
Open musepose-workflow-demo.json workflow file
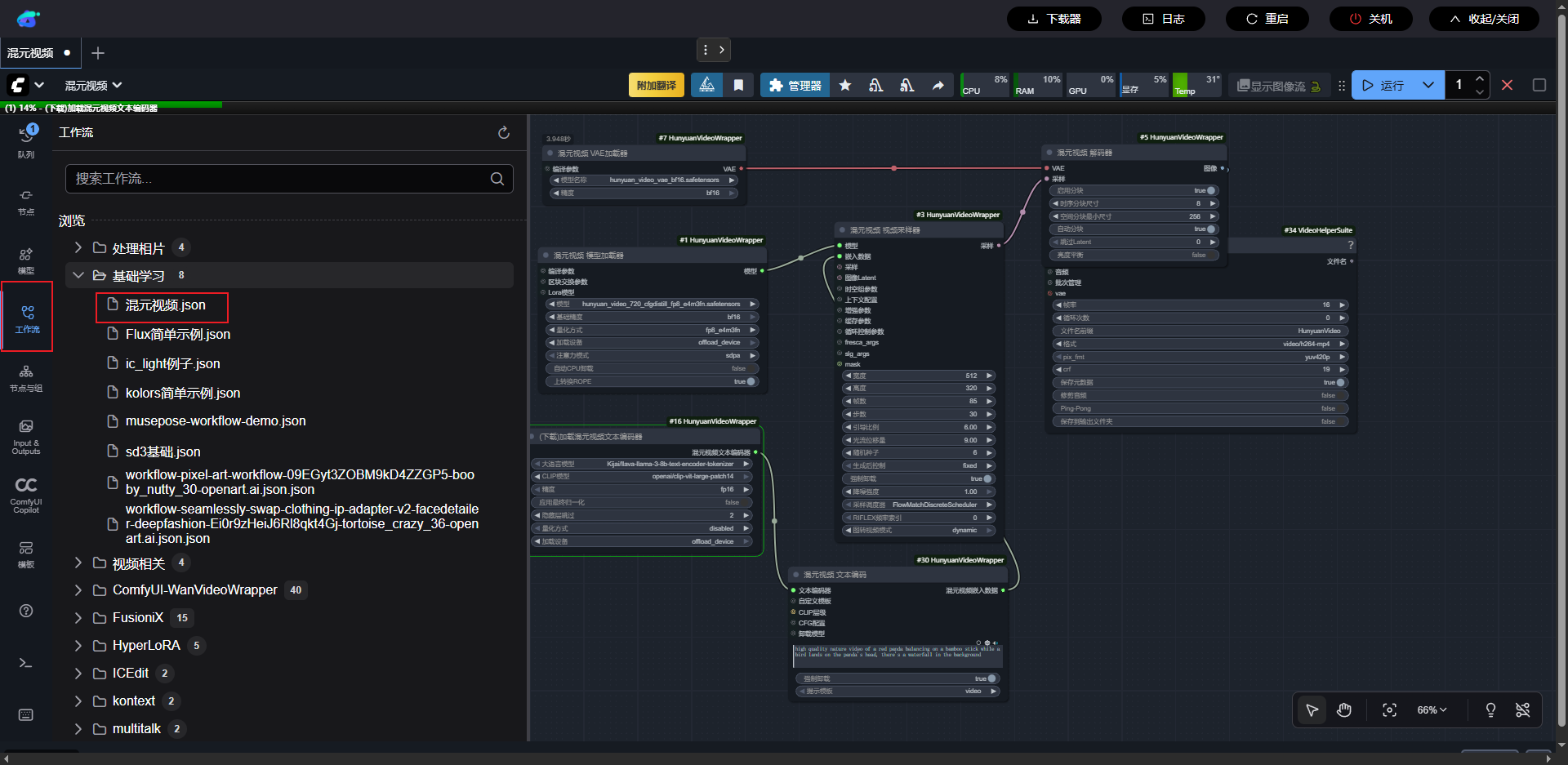tap(216, 421)
